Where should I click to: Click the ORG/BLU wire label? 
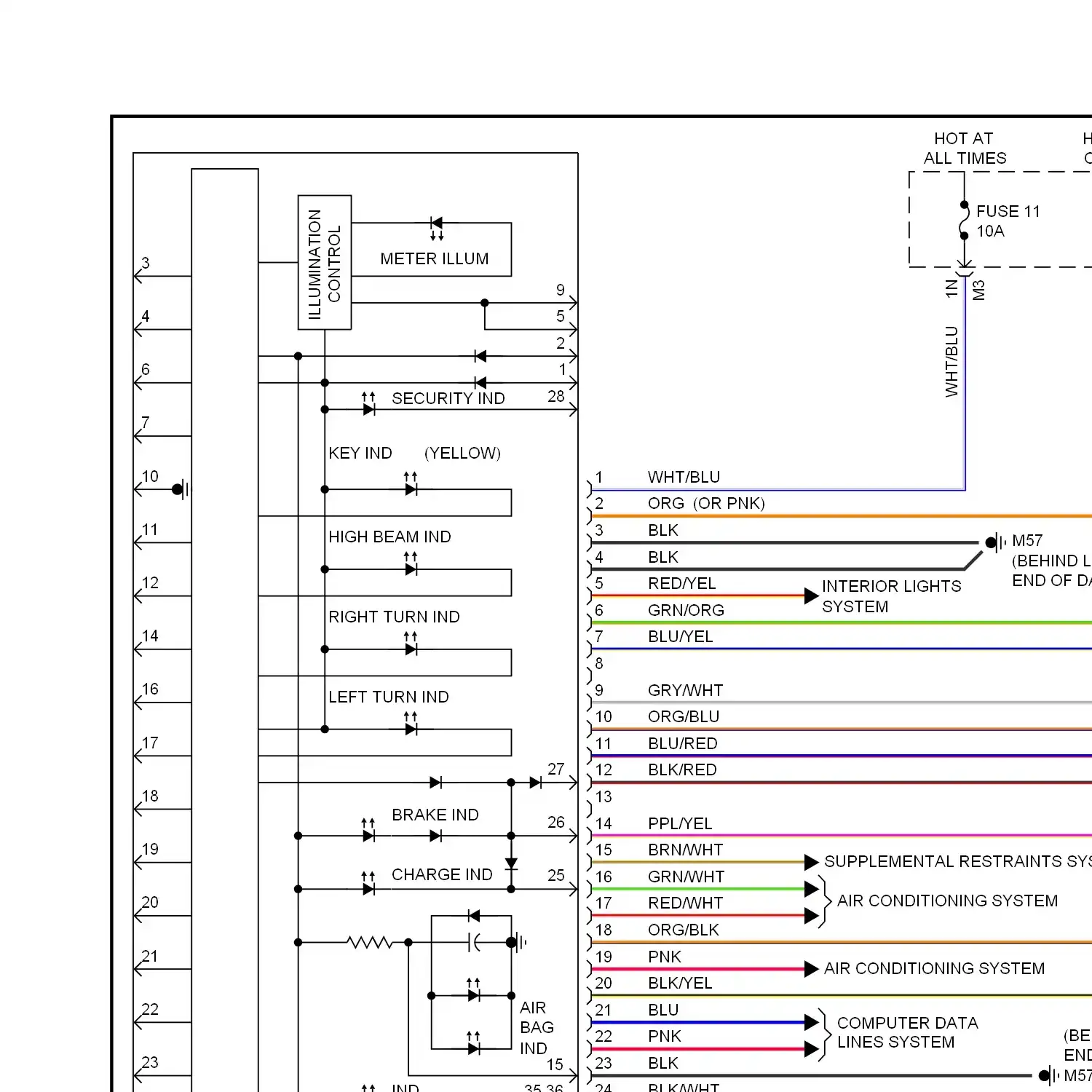point(684,716)
